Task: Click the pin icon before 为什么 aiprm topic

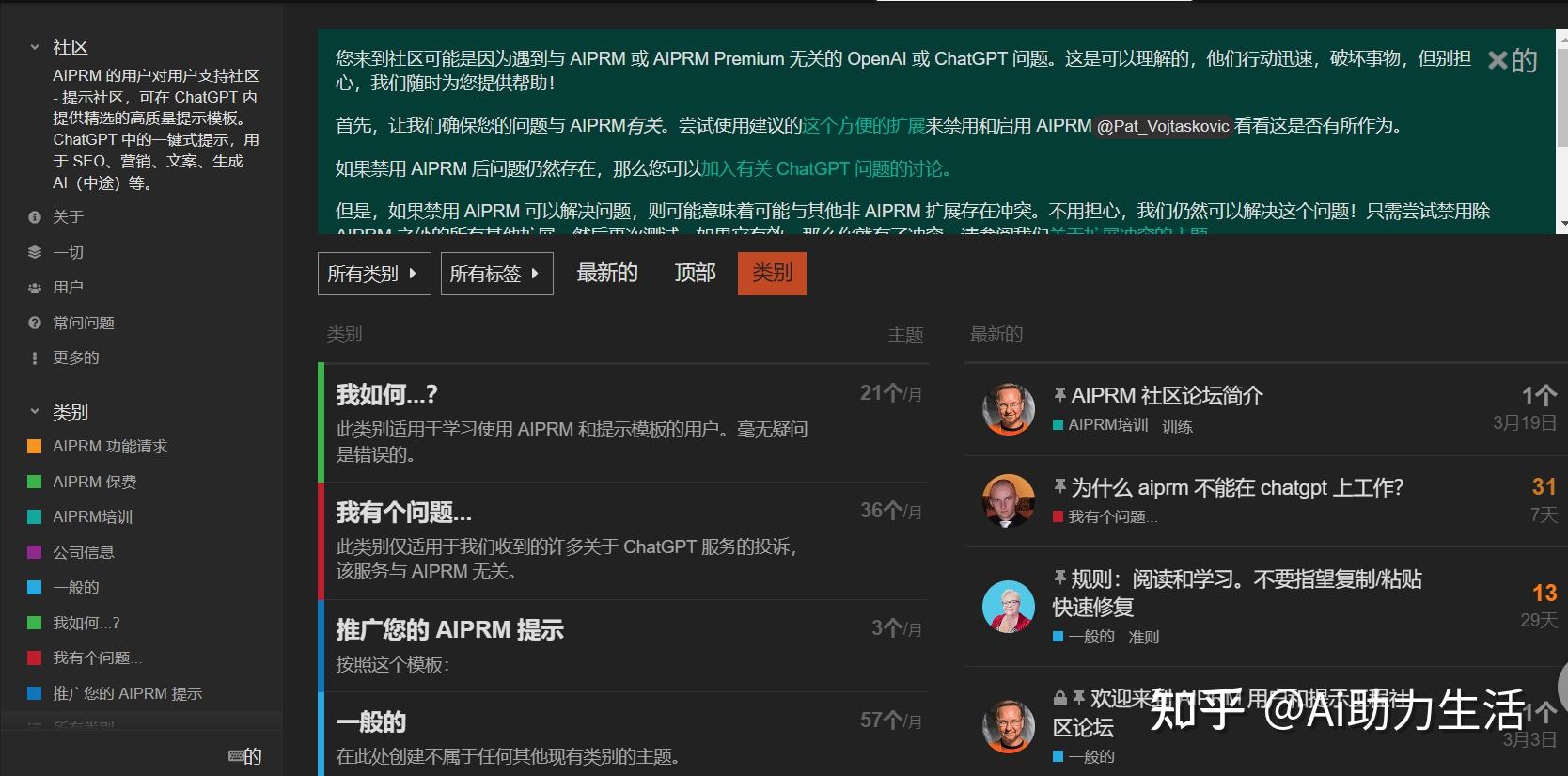Action: click(1059, 486)
